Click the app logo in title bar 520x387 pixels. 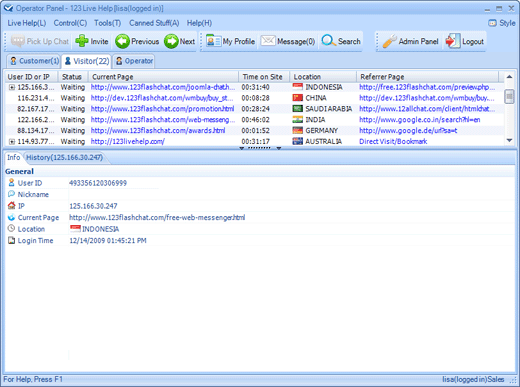(x=8, y=8)
